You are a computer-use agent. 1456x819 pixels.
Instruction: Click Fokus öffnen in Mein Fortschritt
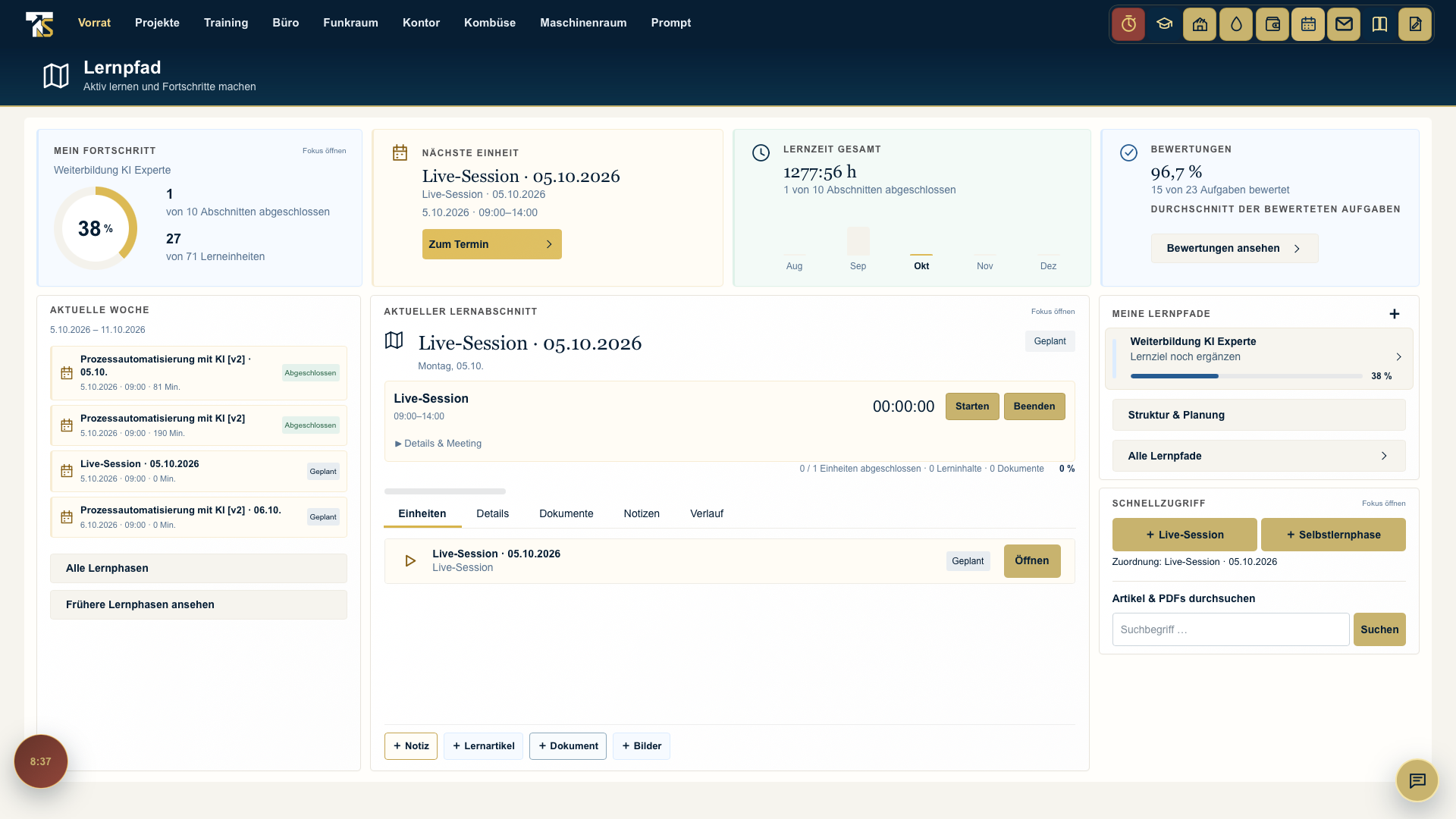[x=324, y=151]
